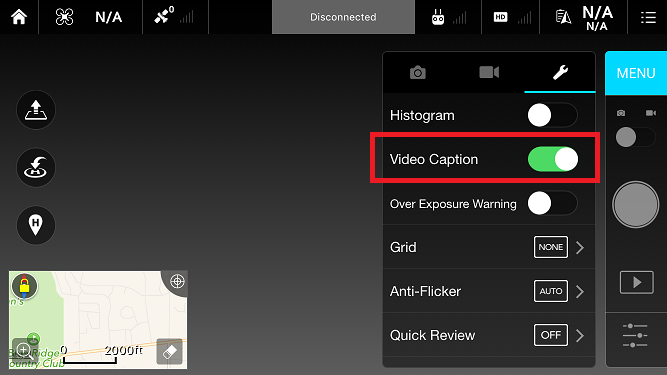667x375 pixels.
Task: Tap the small video mode icon above switch
Action: (x=650, y=113)
